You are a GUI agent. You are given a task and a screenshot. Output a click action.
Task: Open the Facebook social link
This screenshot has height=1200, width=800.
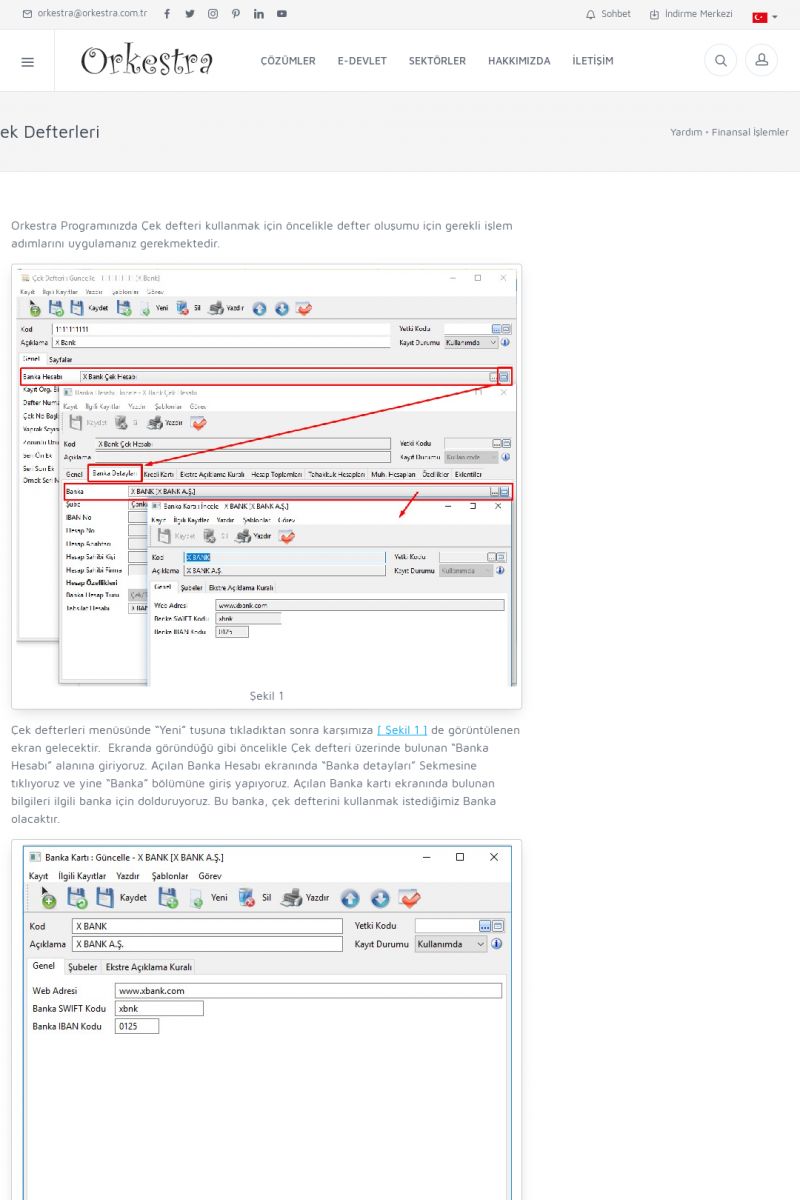pyautogui.click(x=167, y=14)
